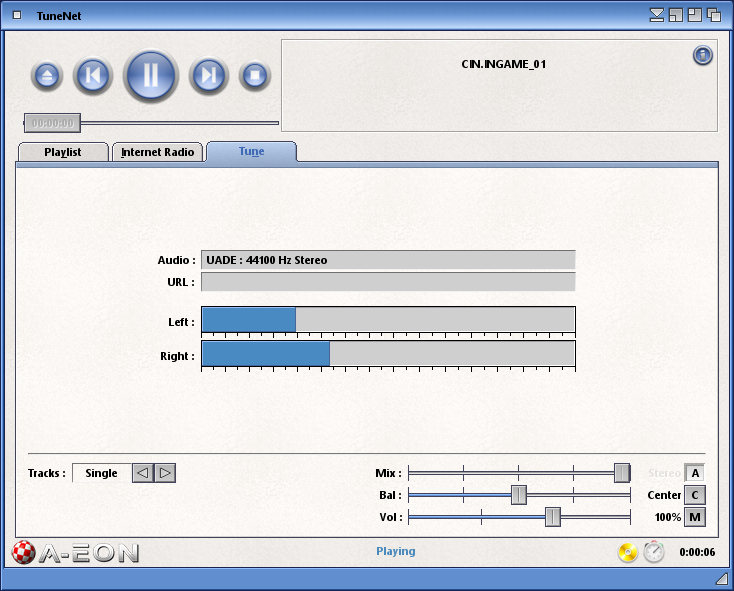Image resolution: width=734 pixels, height=591 pixels.
Task: Select the next subtrack with the right arrow
Action: pos(166,473)
